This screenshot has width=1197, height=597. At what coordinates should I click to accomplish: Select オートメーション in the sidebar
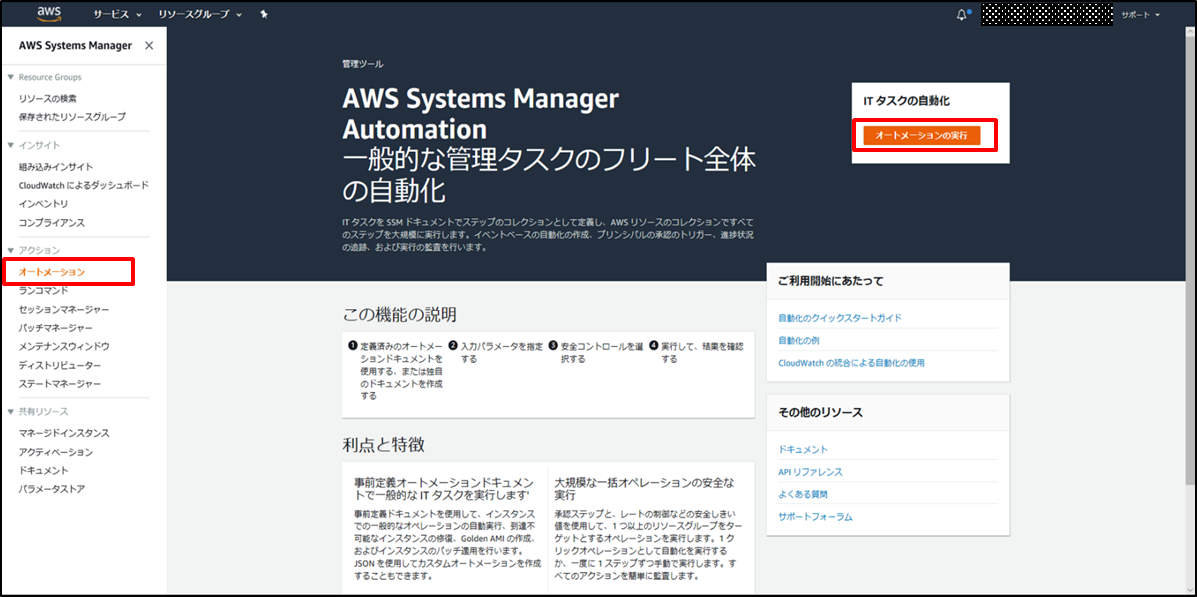coord(52,272)
